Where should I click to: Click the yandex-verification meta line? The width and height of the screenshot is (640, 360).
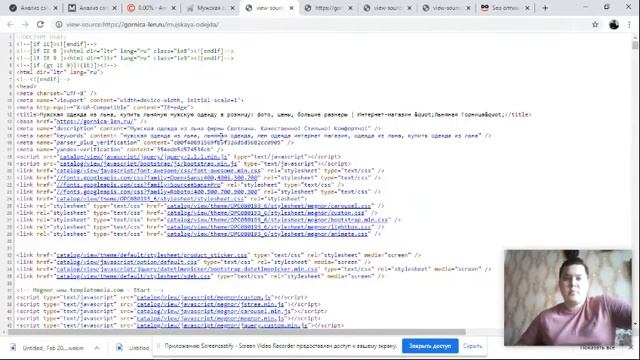click(x=120, y=149)
